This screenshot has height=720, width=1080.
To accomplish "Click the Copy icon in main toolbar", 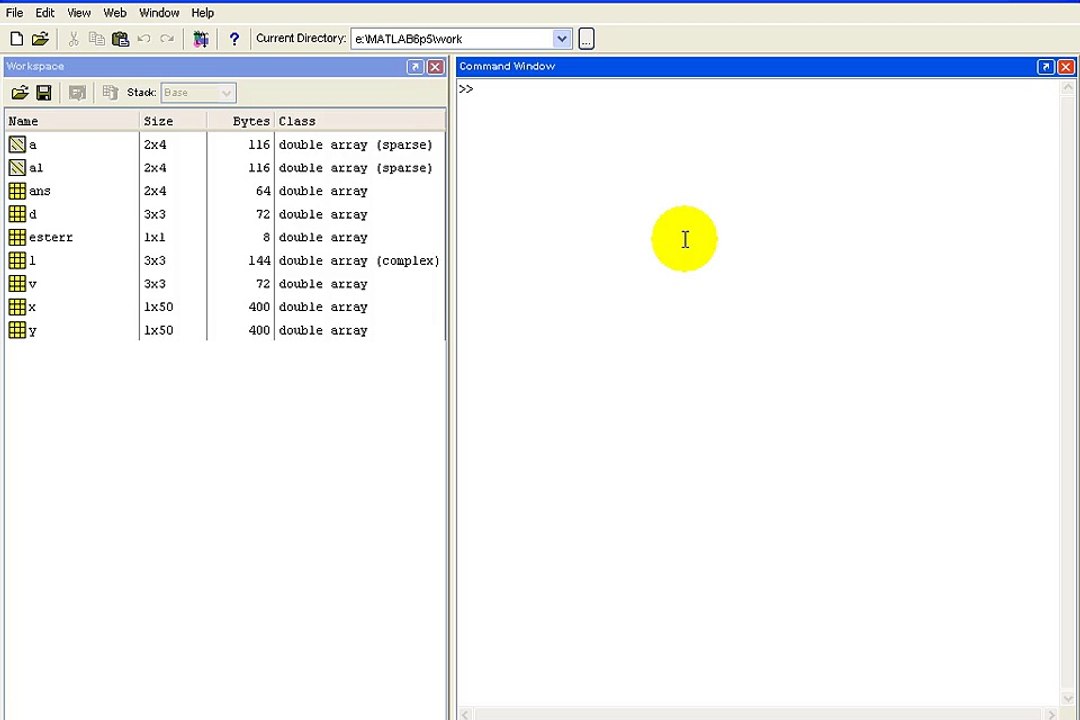I will (x=97, y=39).
